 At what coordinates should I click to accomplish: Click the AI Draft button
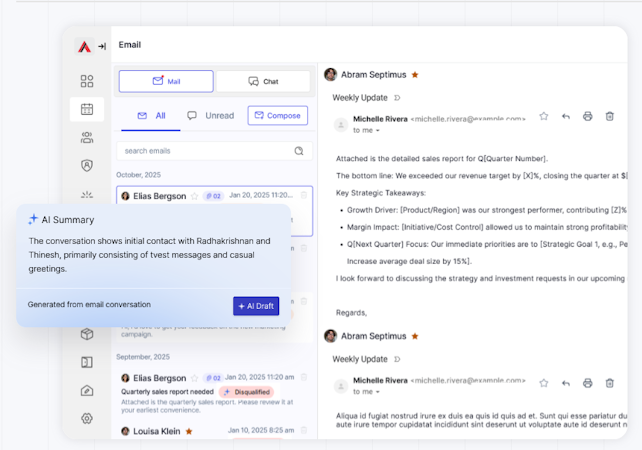click(x=256, y=306)
